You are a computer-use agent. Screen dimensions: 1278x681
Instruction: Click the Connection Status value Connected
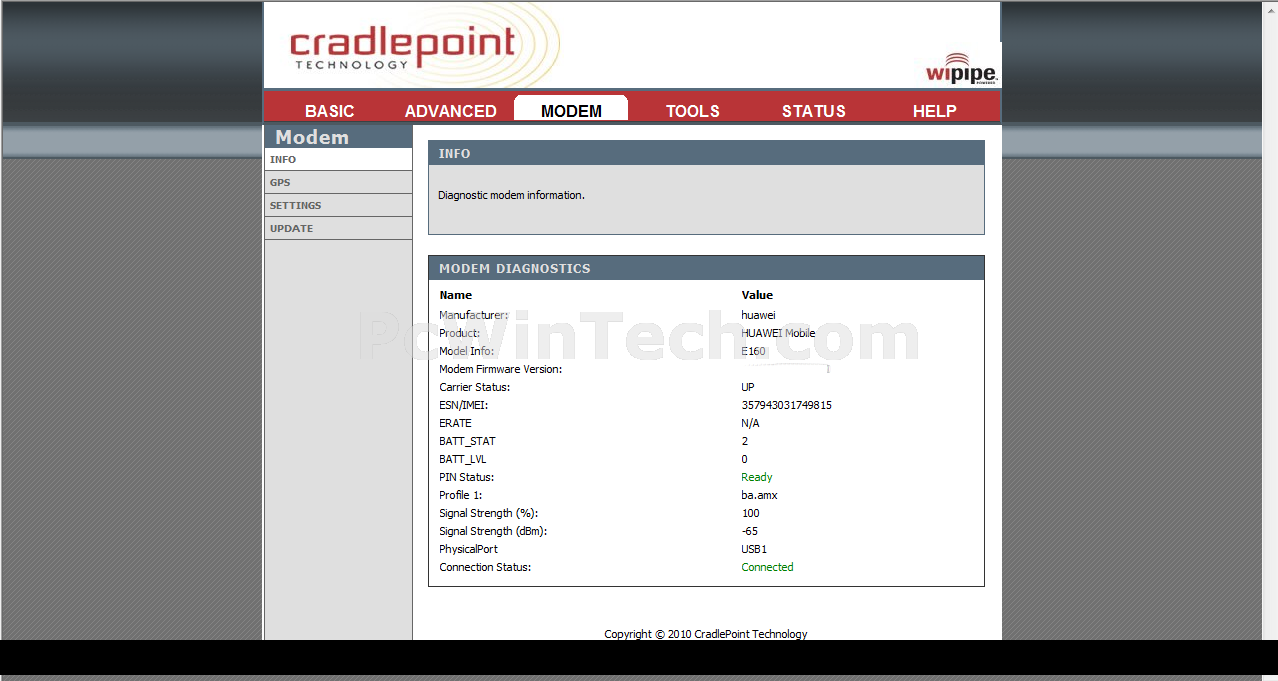tap(767, 567)
